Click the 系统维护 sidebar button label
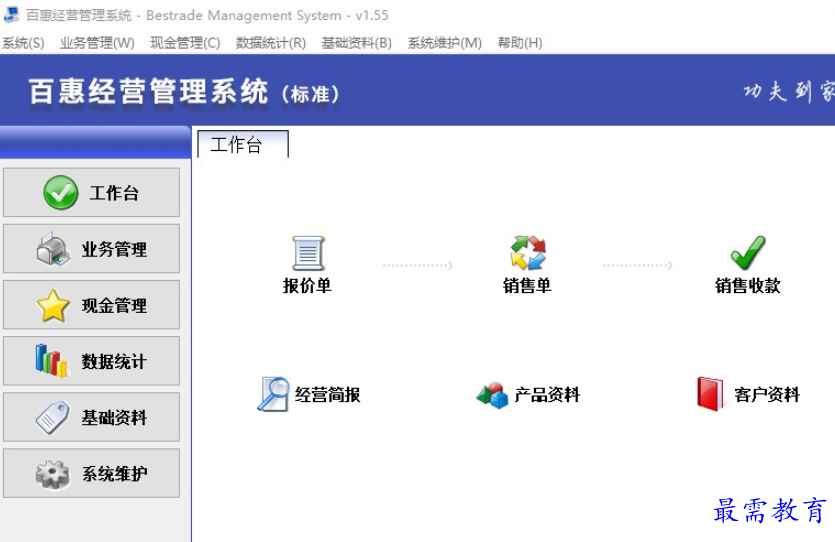835x542 pixels. coord(114,474)
